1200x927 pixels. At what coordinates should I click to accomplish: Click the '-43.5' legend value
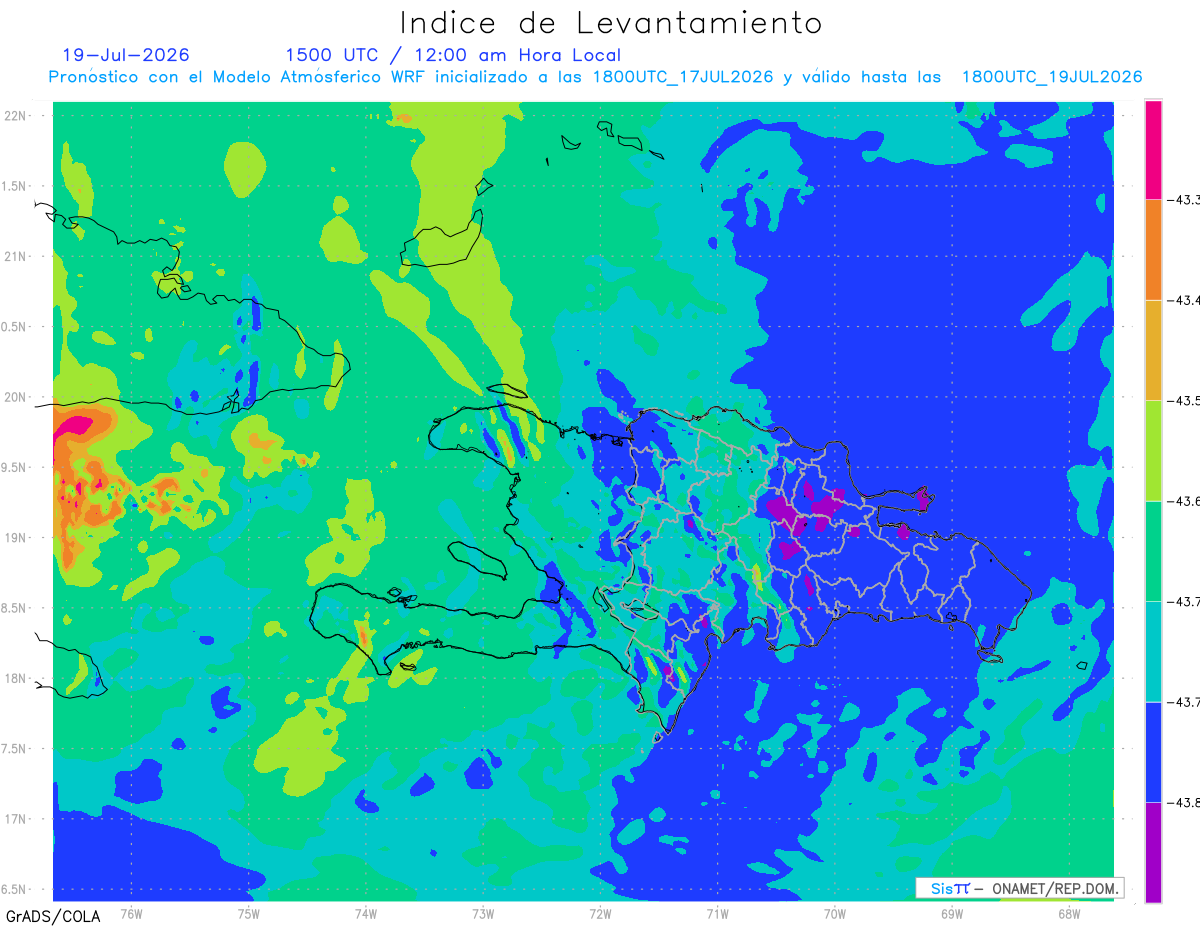pos(1184,401)
